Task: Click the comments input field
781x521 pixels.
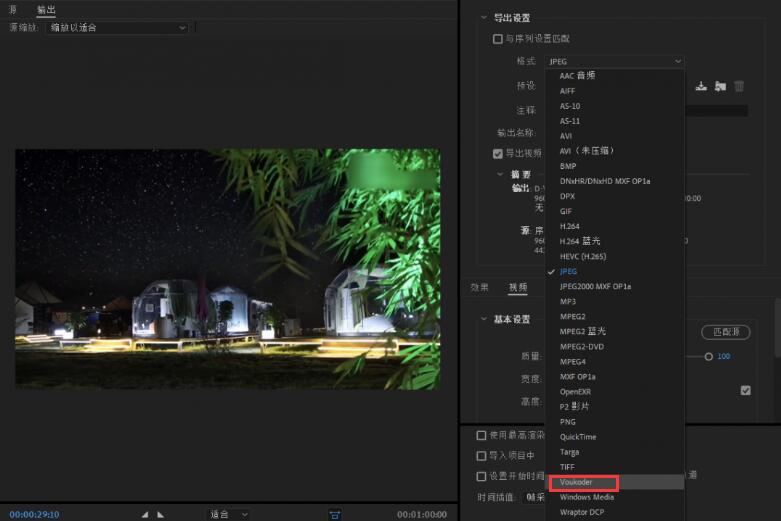Action: point(716,111)
